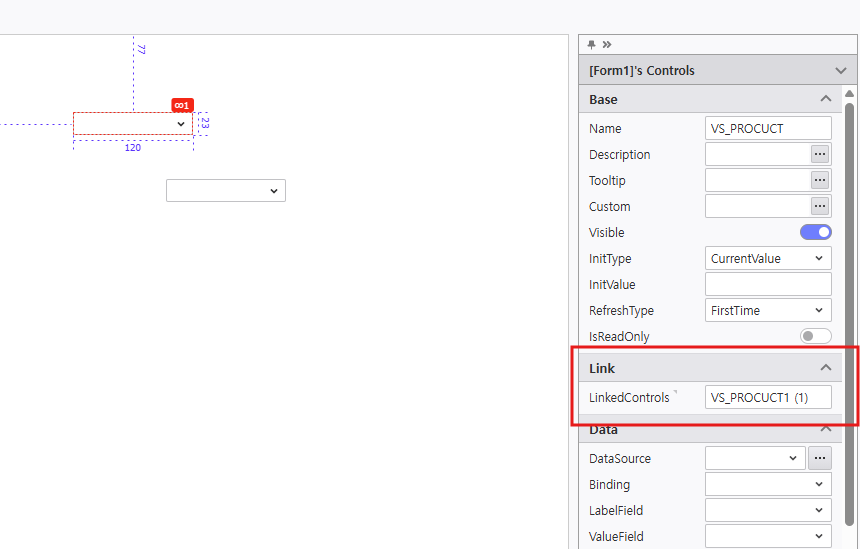Click the pin icon on properties panel
This screenshot has height=549, width=861.
tap(591, 44)
